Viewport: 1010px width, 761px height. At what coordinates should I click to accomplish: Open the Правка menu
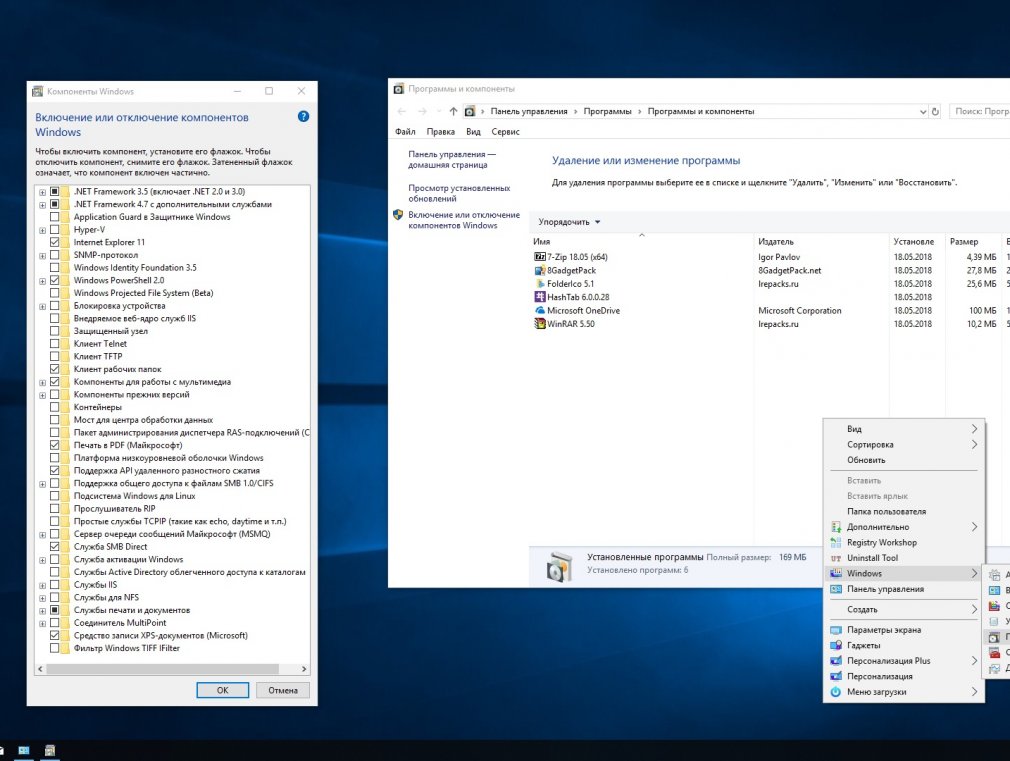pos(441,131)
